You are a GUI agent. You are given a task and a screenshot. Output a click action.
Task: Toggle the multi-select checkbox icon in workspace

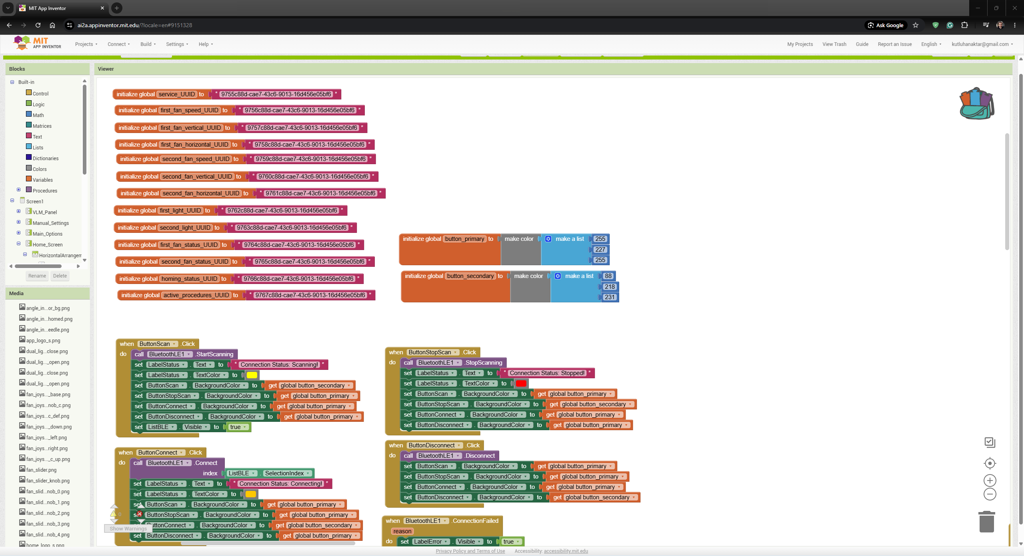(989, 442)
